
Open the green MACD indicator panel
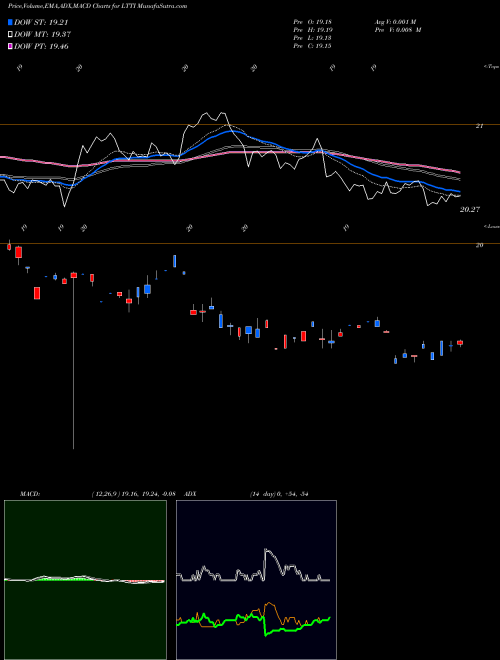[x=85, y=580]
